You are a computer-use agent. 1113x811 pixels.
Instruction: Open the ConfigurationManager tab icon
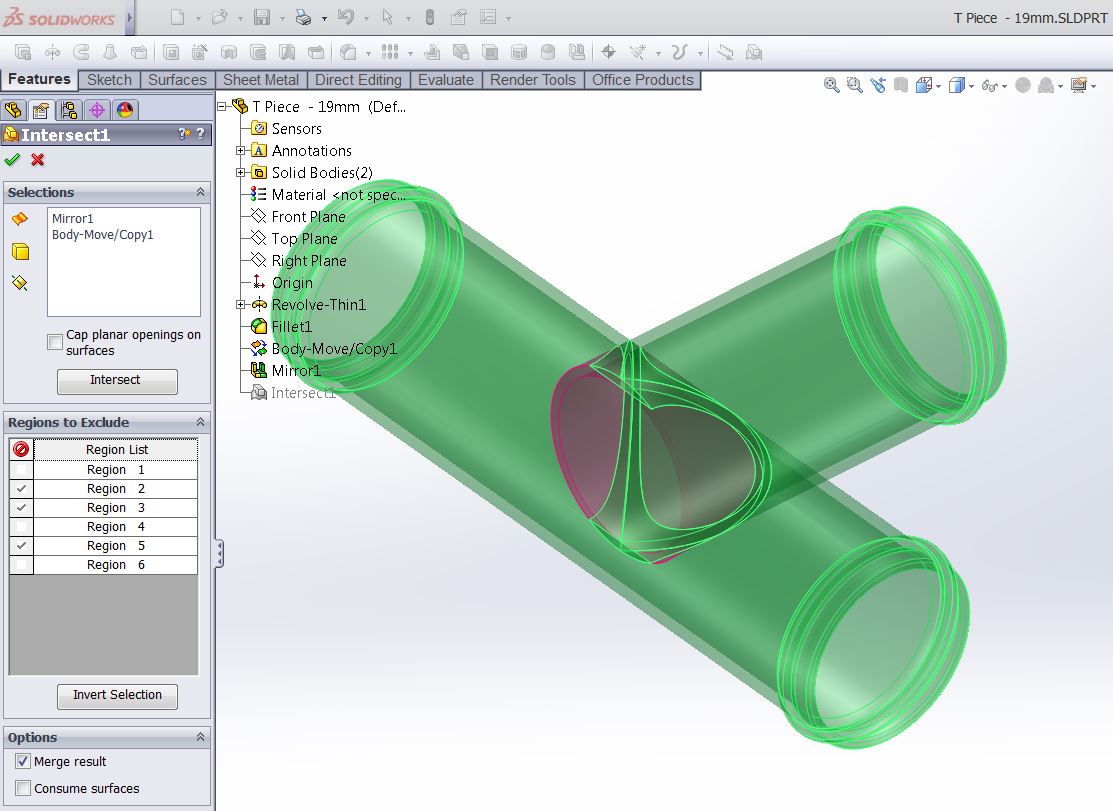click(68, 110)
